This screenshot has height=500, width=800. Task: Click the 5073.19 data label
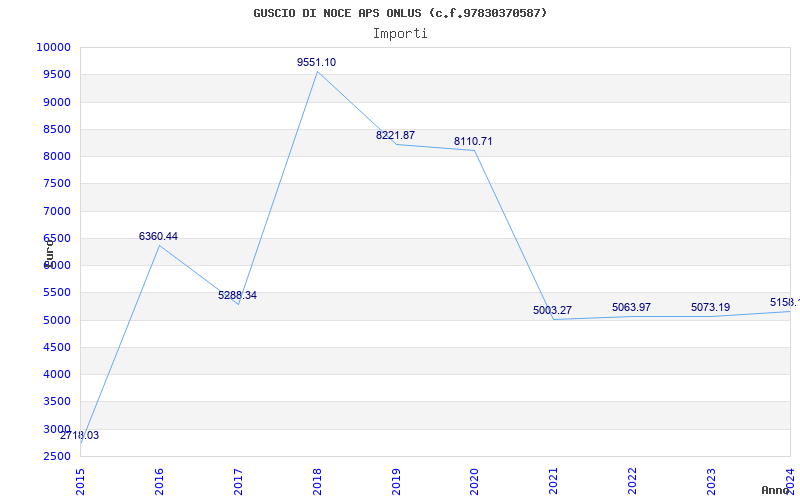711,307
